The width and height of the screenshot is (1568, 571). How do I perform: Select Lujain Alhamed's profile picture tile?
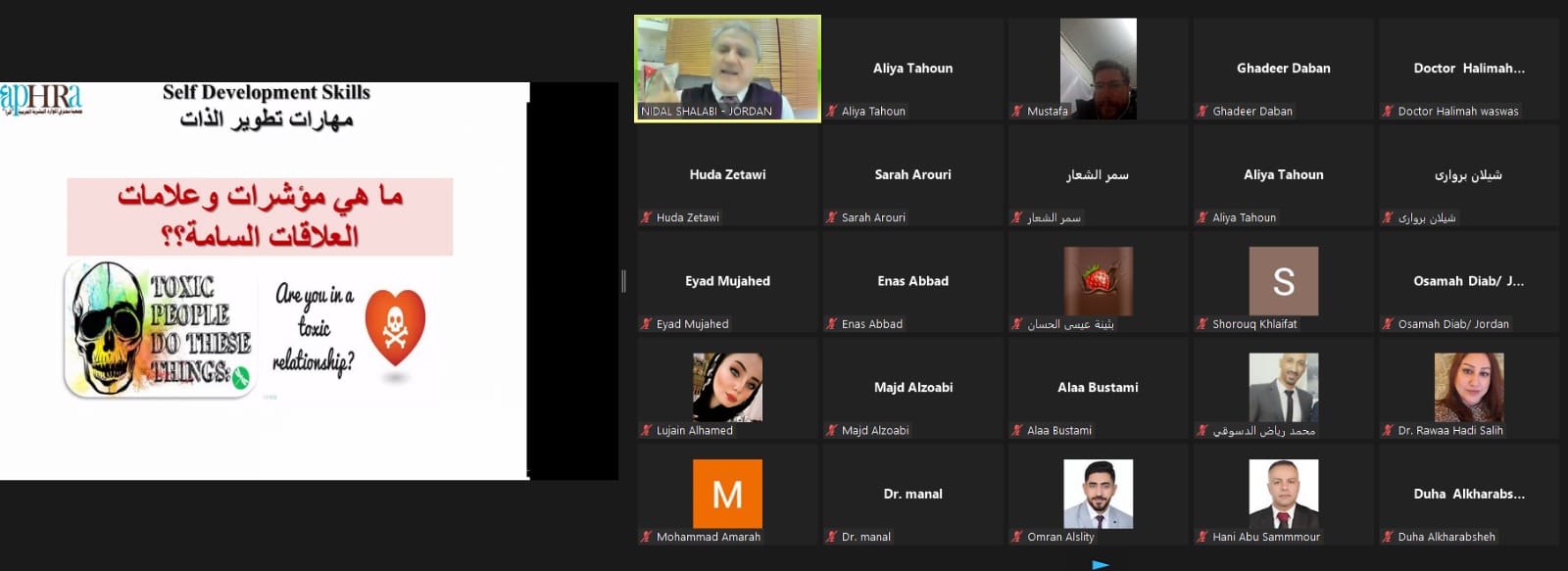click(727, 388)
